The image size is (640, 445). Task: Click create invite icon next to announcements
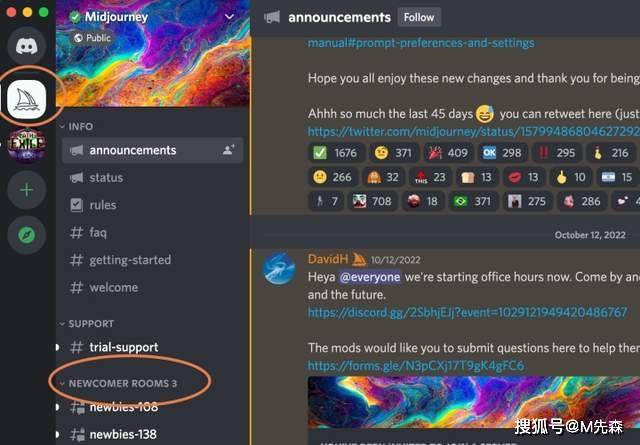coord(229,150)
